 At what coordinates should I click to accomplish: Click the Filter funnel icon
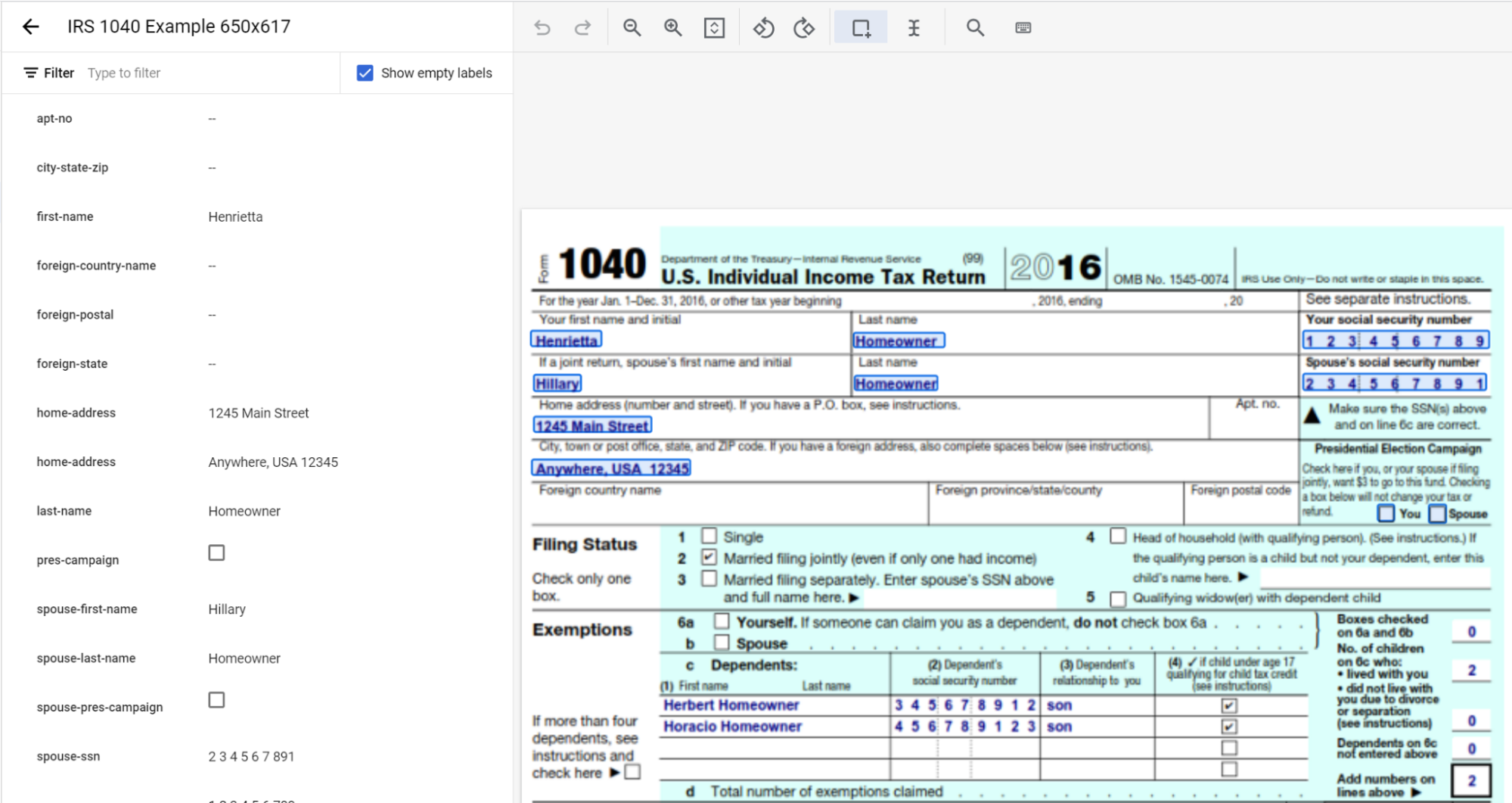pyautogui.click(x=29, y=73)
